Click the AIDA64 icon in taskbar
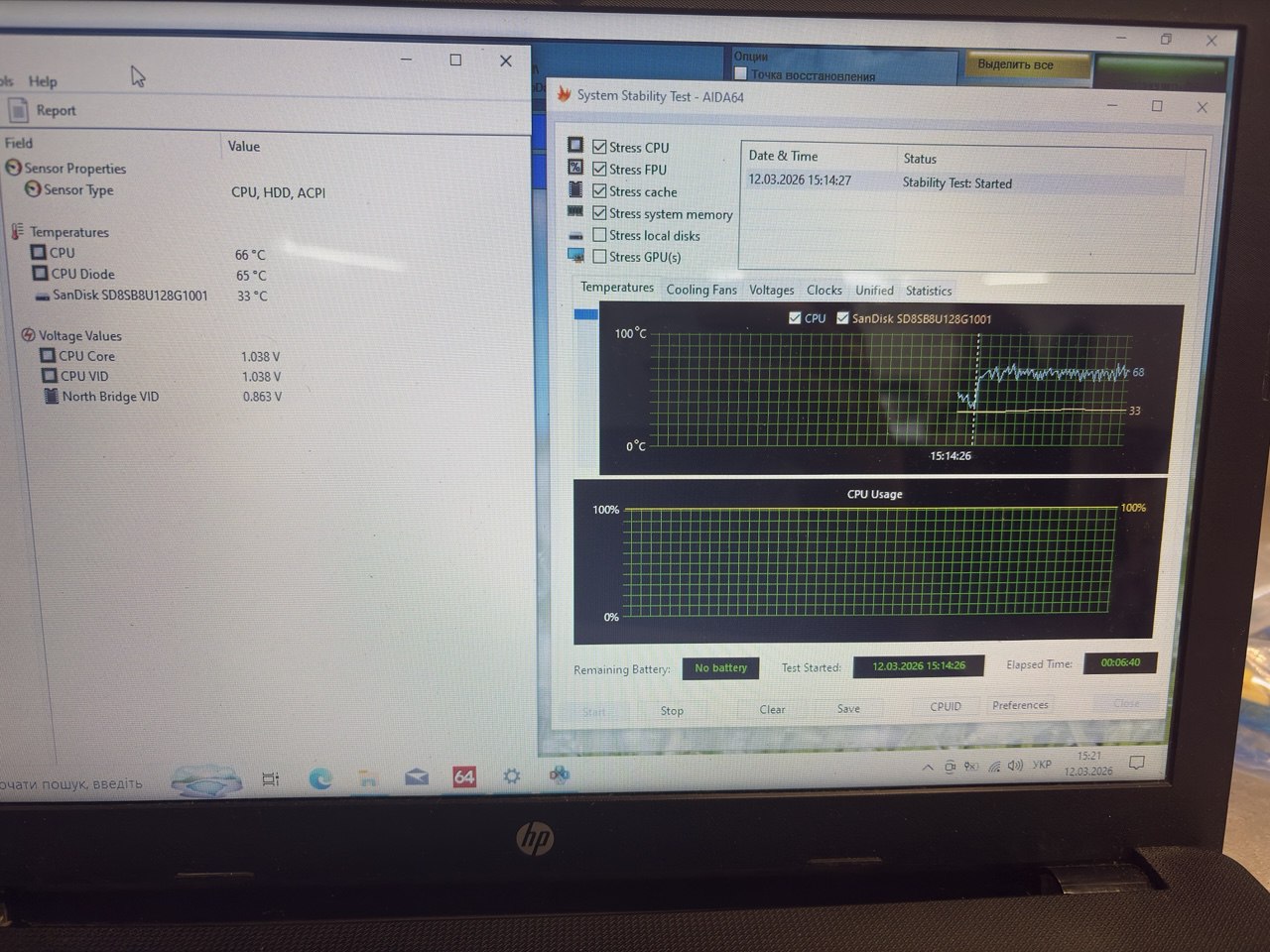Image resolution: width=1270 pixels, height=952 pixels. (463, 776)
